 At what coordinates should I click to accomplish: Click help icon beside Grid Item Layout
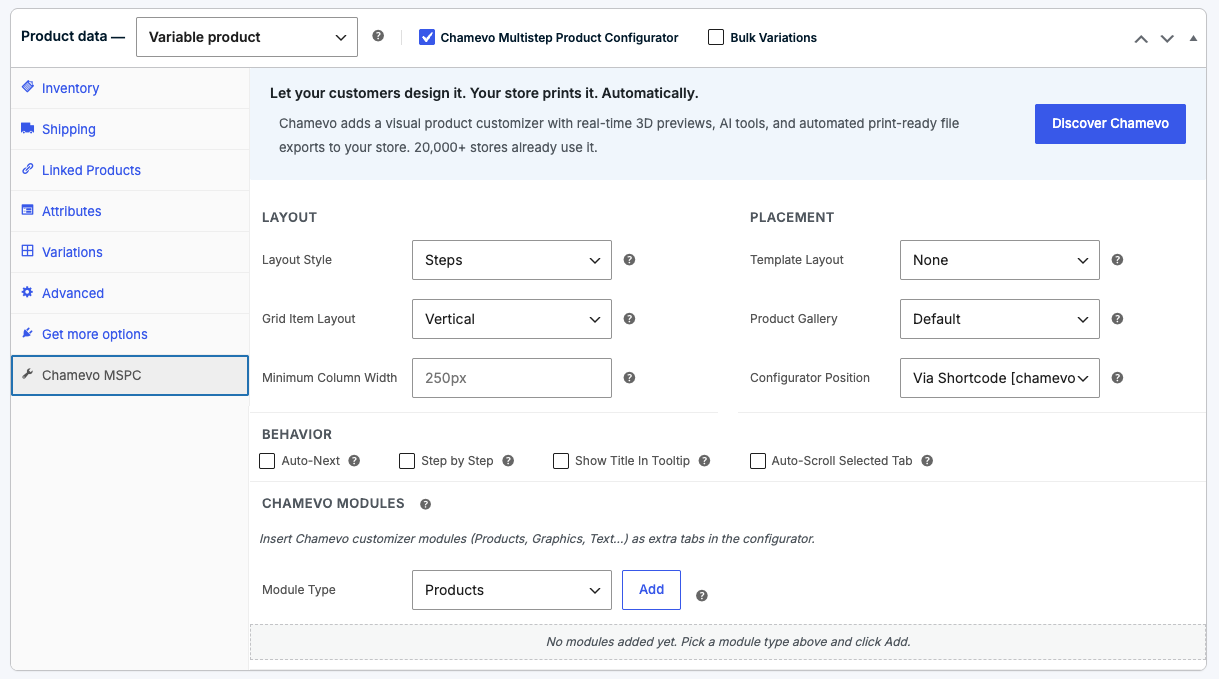click(630, 319)
